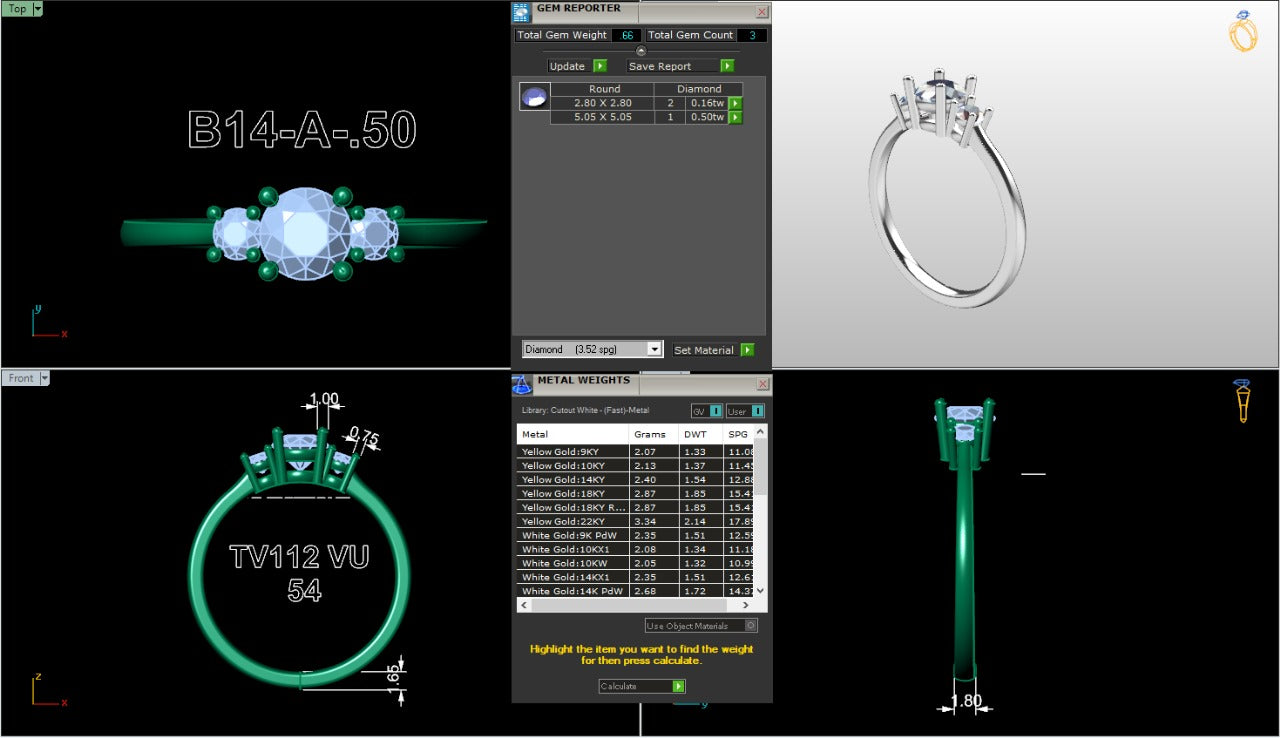The height and width of the screenshot is (738, 1280).
Task: Click the orange pin icon in side viewport
Action: pos(1242,401)
